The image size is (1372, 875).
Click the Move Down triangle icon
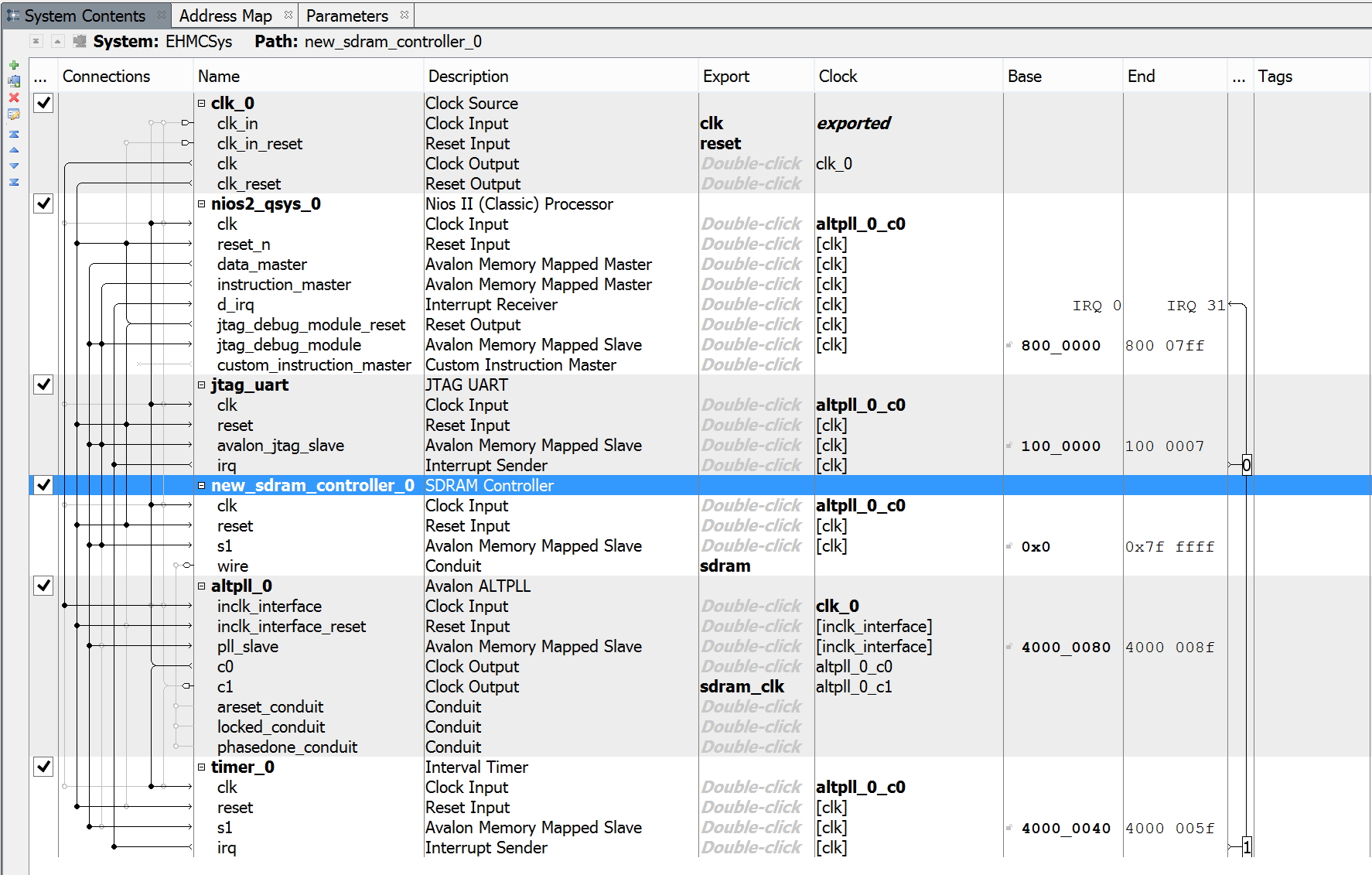tap(14, 166)
